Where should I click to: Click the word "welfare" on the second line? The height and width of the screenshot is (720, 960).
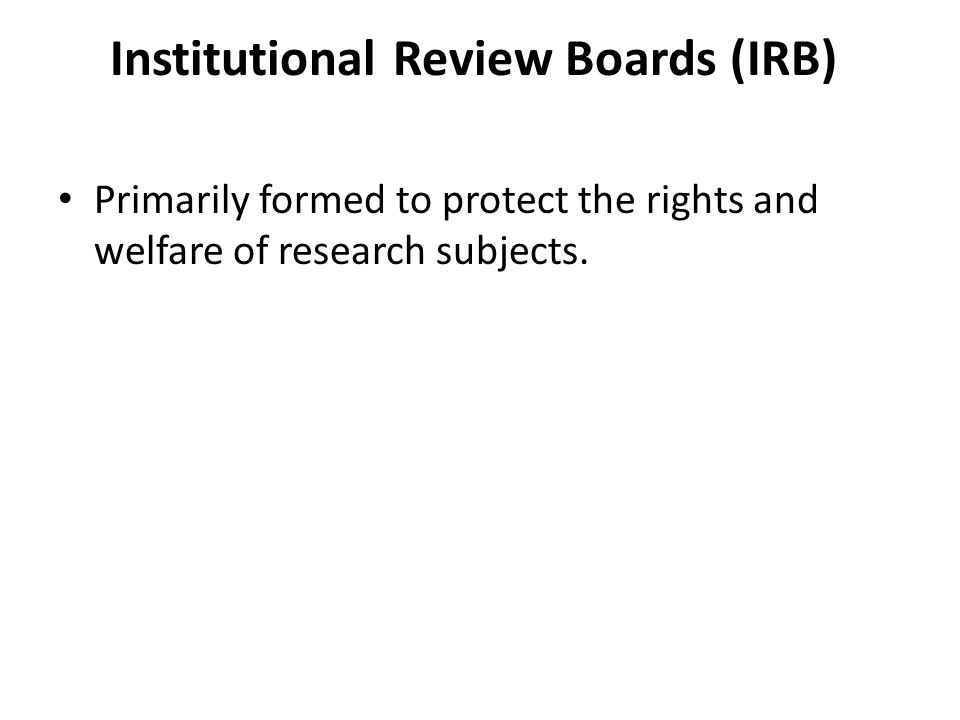pyautogui.click(x=159, y=250)
